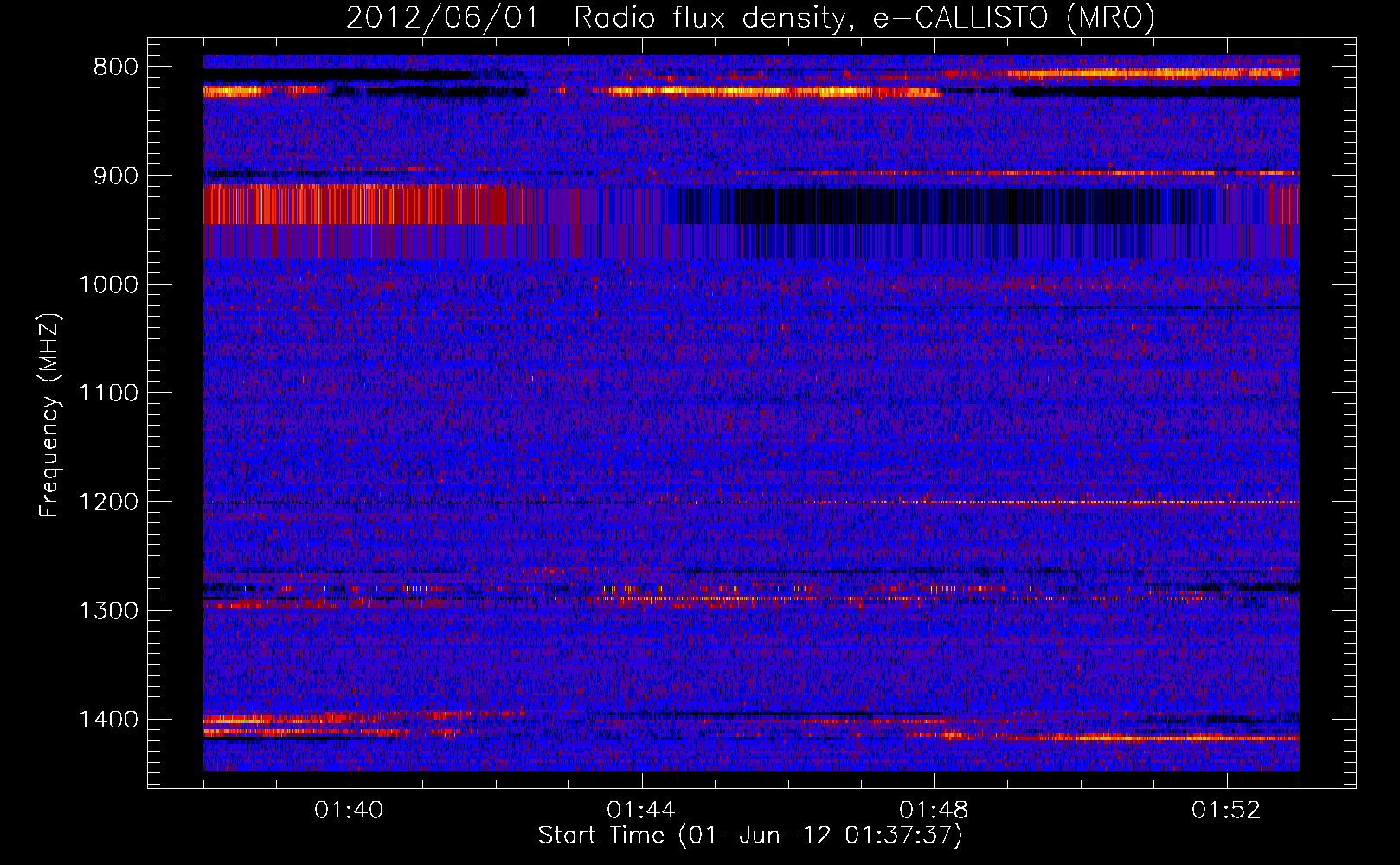Click the 01:48 time tick label
The height and width of the screenshot is (865, 1400).
tap(934, 811)
